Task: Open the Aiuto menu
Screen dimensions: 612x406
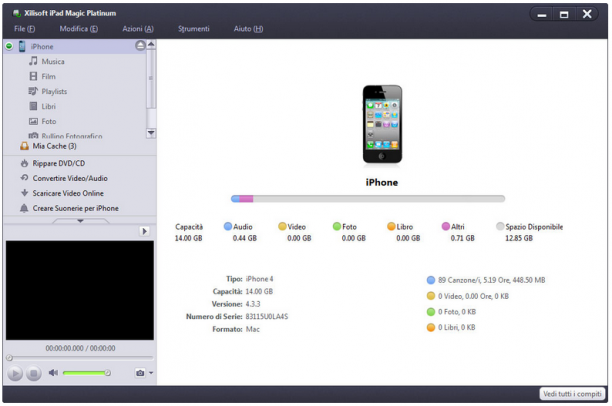Action: tap(248, 29)
